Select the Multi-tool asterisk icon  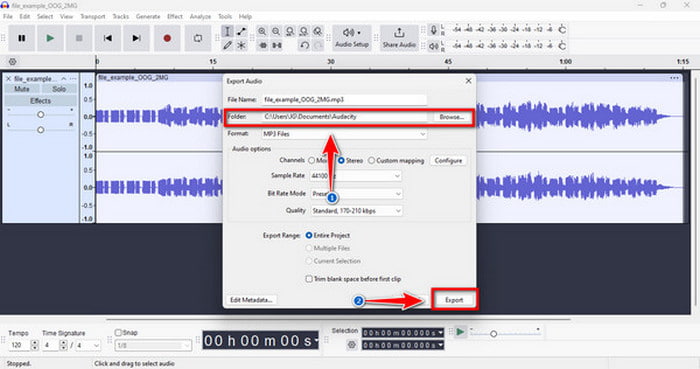(x=241, y=45)
